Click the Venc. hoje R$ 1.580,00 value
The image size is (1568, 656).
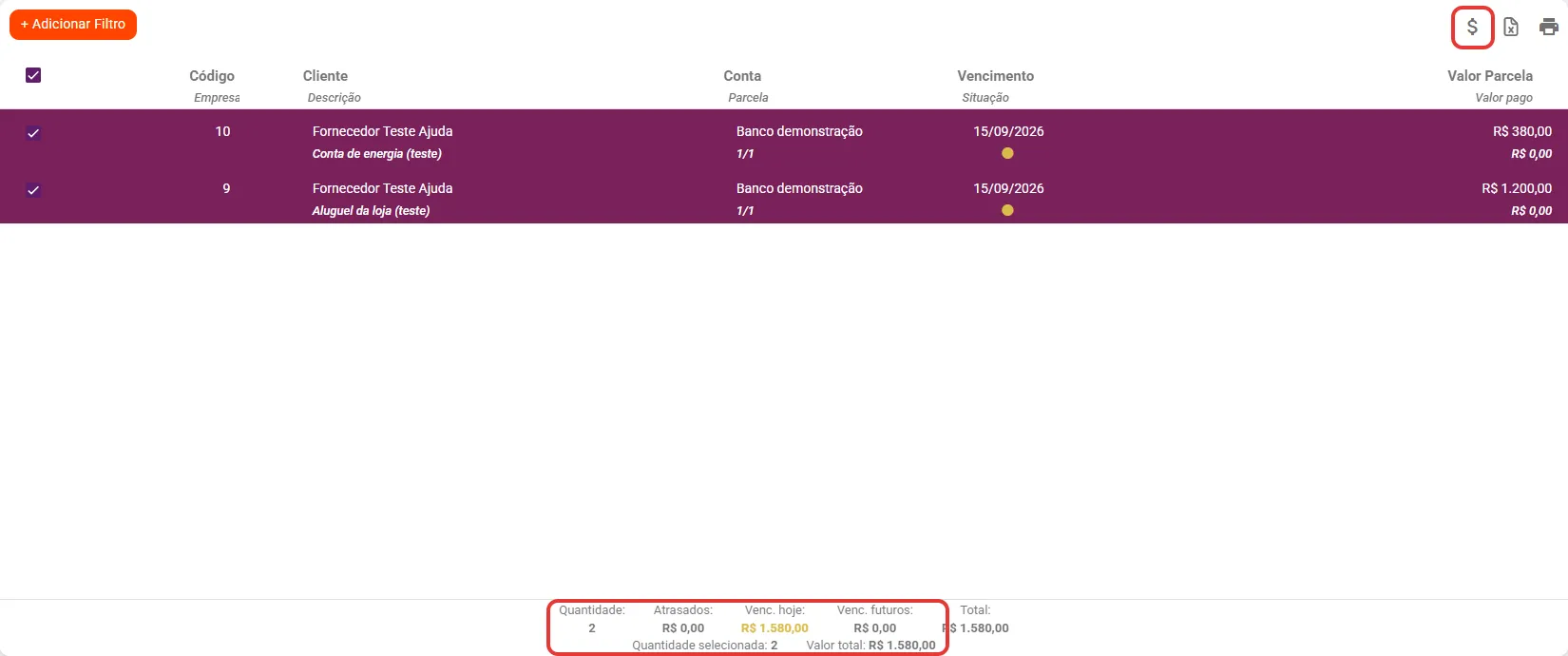coord(774,628)
